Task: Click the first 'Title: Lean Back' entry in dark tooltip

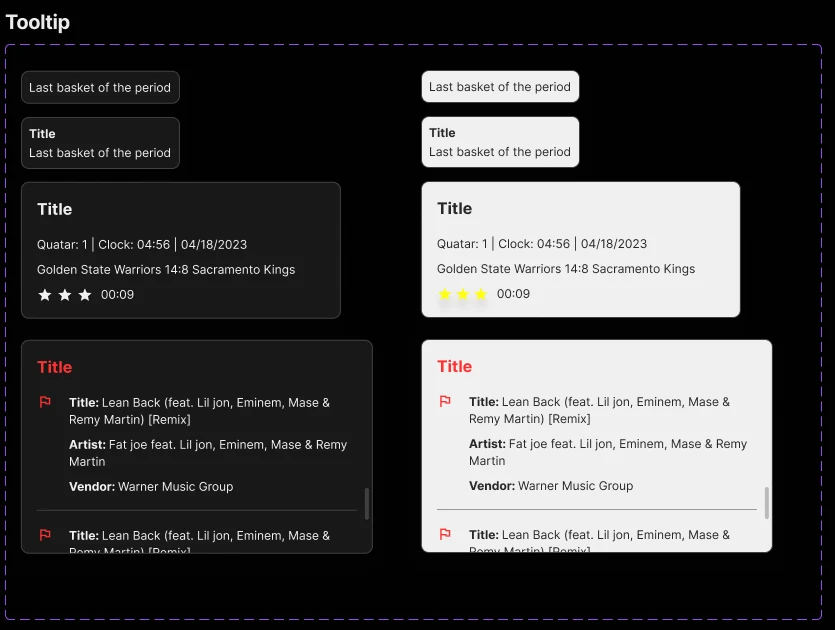Action: coord(199,411)
